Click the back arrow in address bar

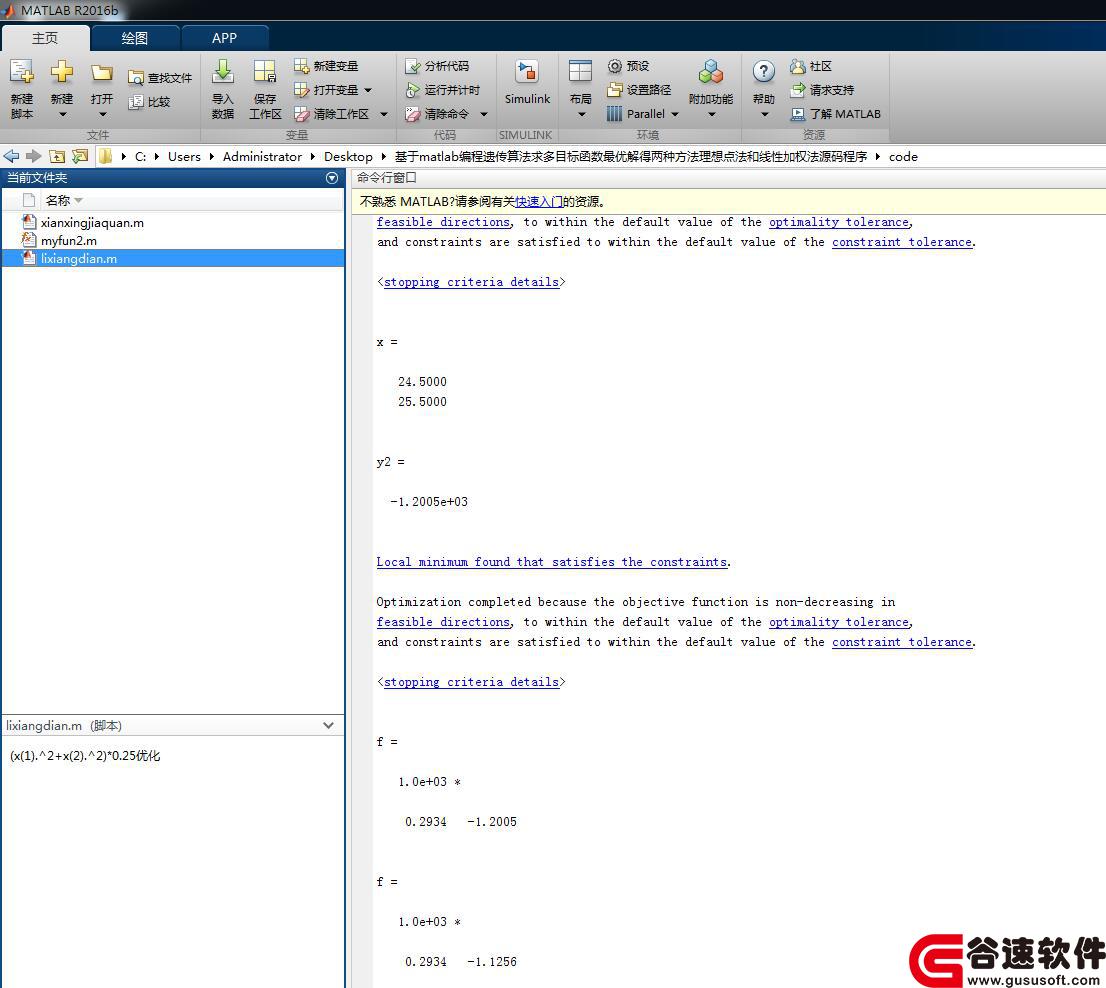11,156
